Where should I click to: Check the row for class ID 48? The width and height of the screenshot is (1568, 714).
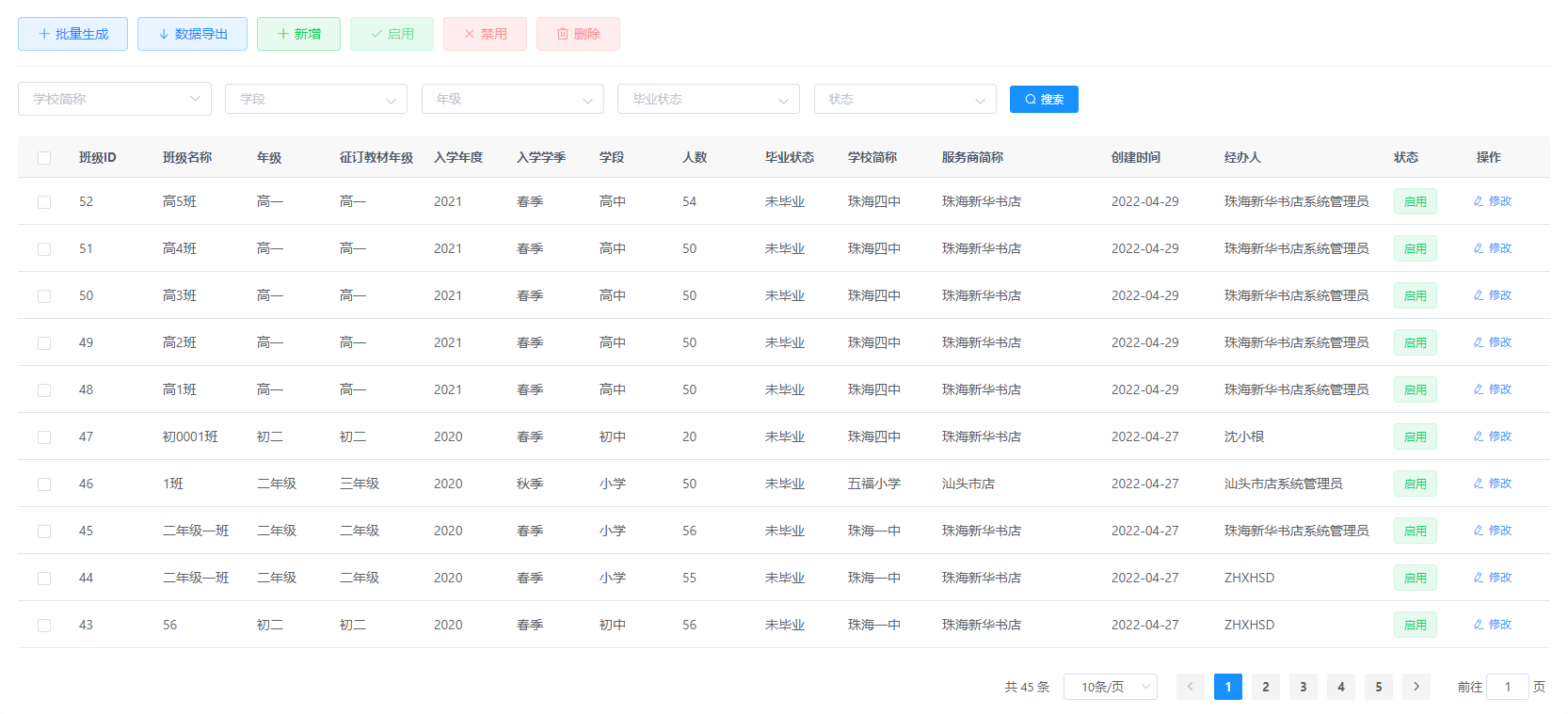(x=44, y=390)
